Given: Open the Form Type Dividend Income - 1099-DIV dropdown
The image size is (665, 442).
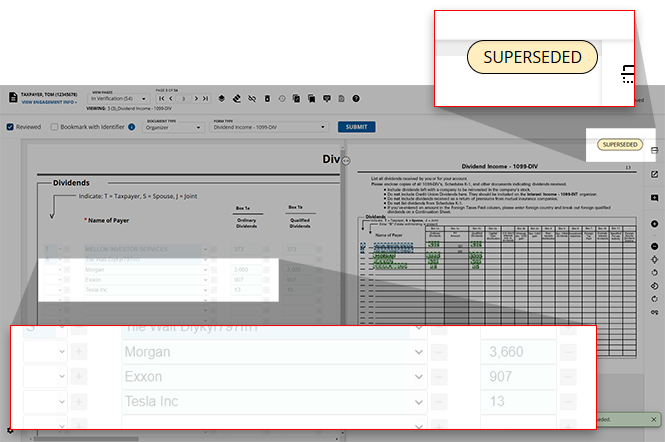Looking at the screenshot, I should click(x=269, y=127).
